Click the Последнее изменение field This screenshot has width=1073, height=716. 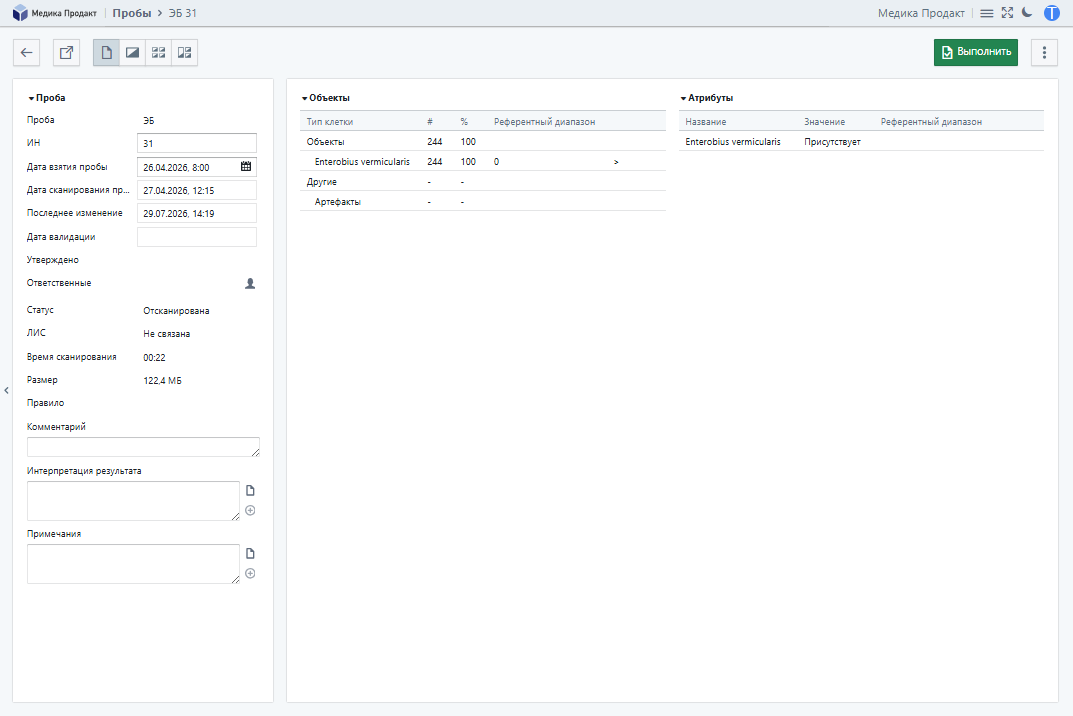coord(197,214)
